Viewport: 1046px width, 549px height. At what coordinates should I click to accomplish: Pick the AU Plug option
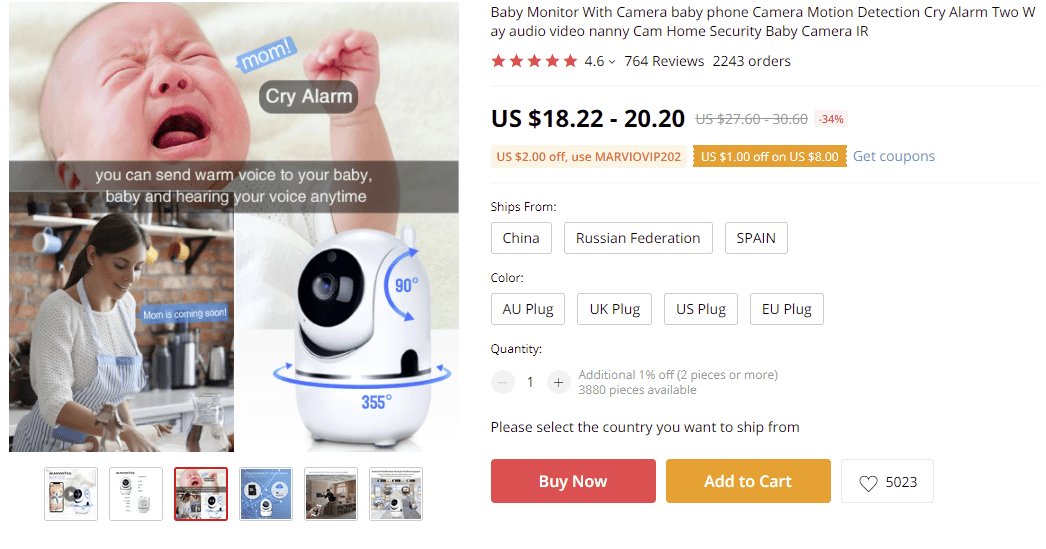(528, 309)
